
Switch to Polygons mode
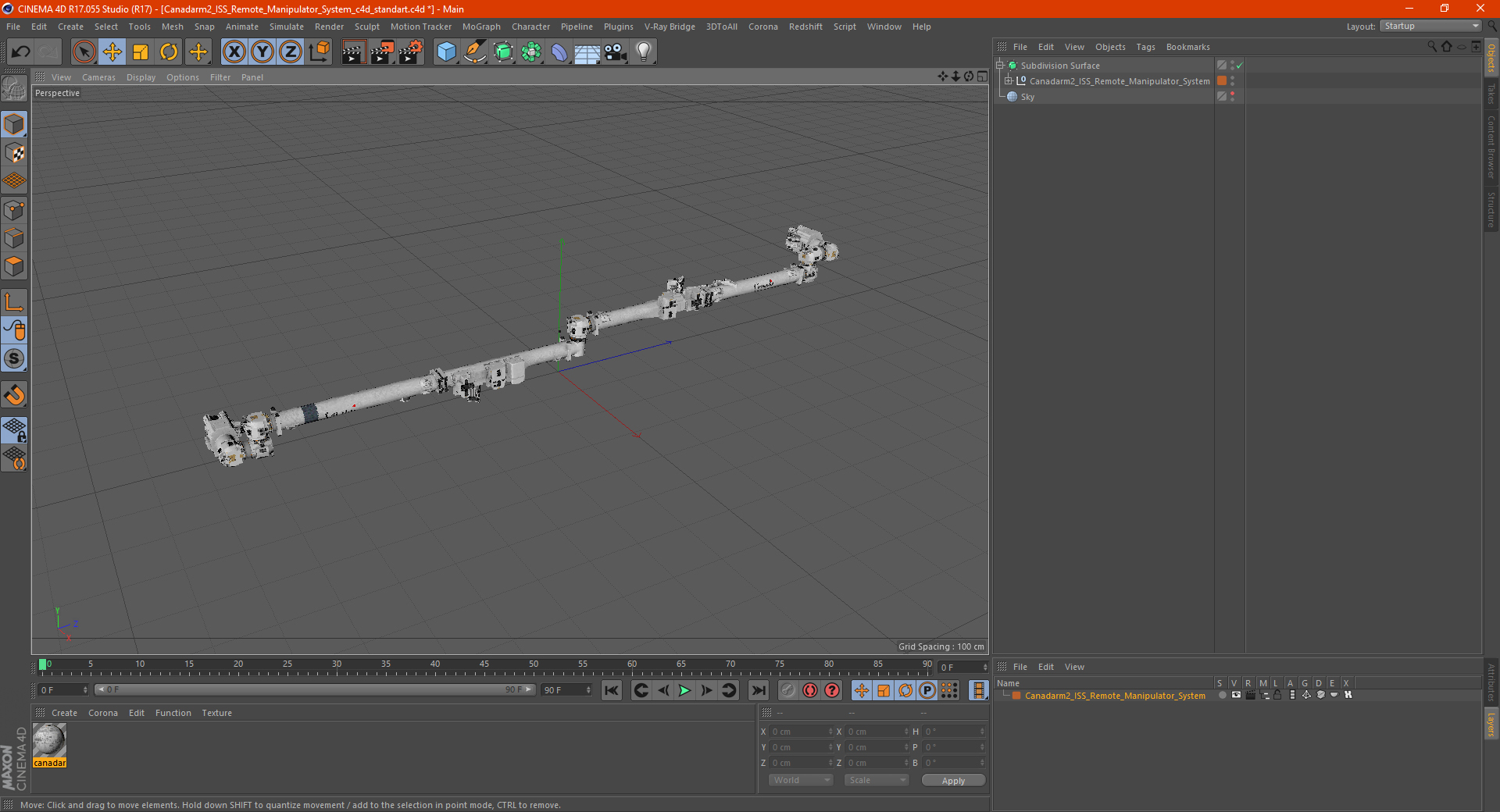tap(14, 266)
